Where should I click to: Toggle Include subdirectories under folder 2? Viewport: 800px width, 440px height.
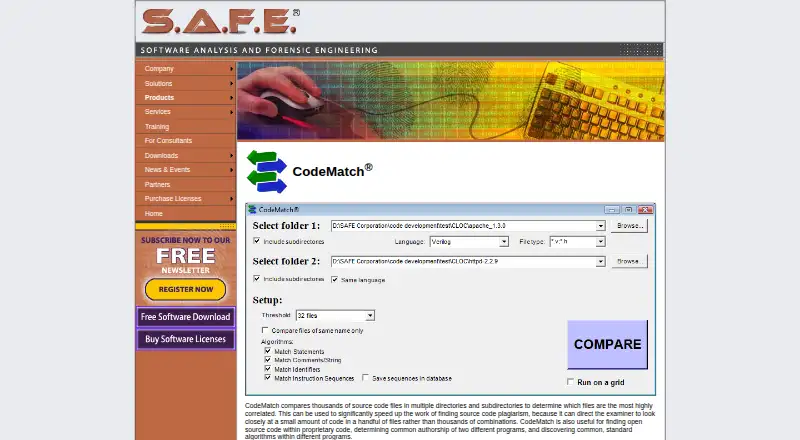(x=257, y=279)
